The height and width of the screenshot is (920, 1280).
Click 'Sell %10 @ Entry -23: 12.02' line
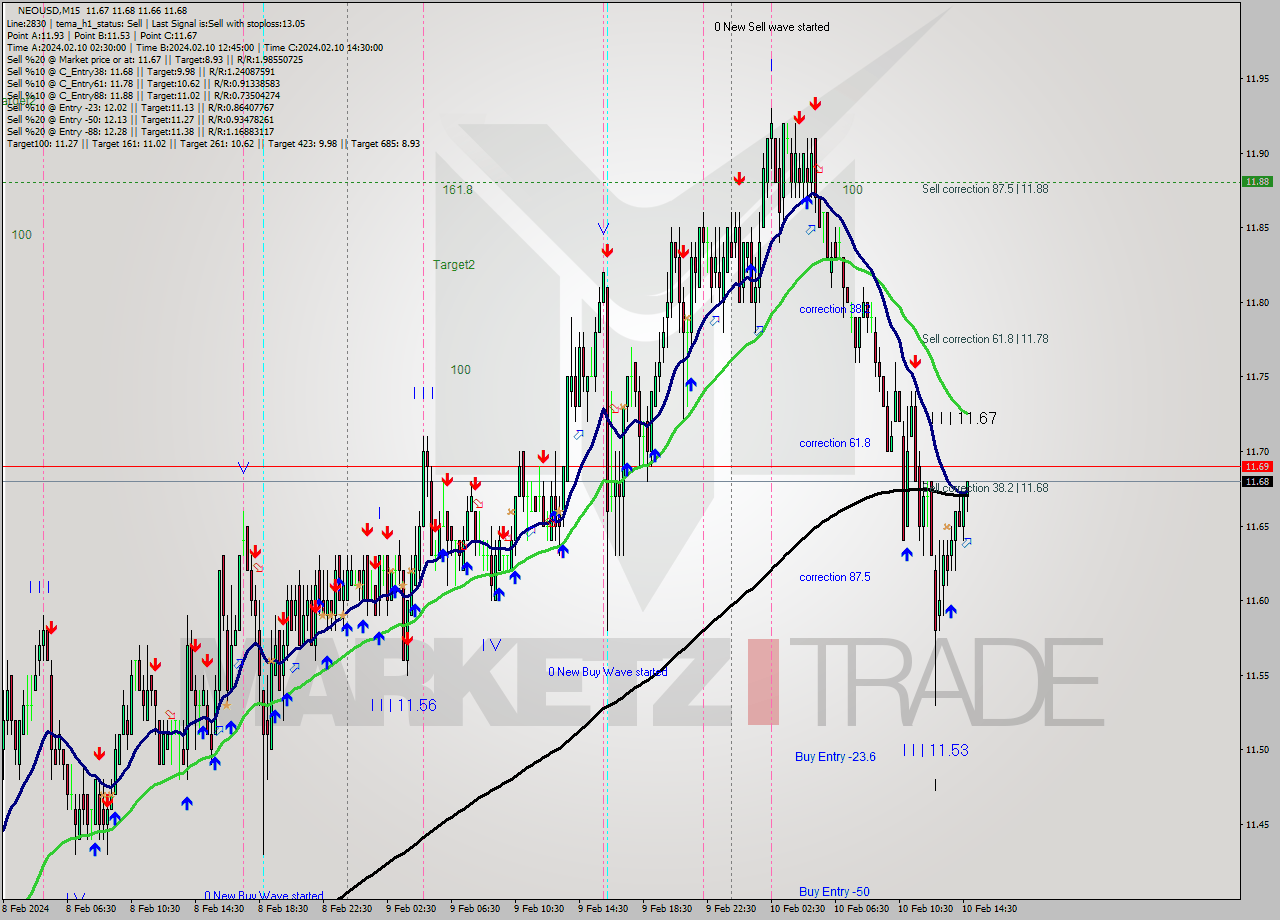[x=143, y=107]
